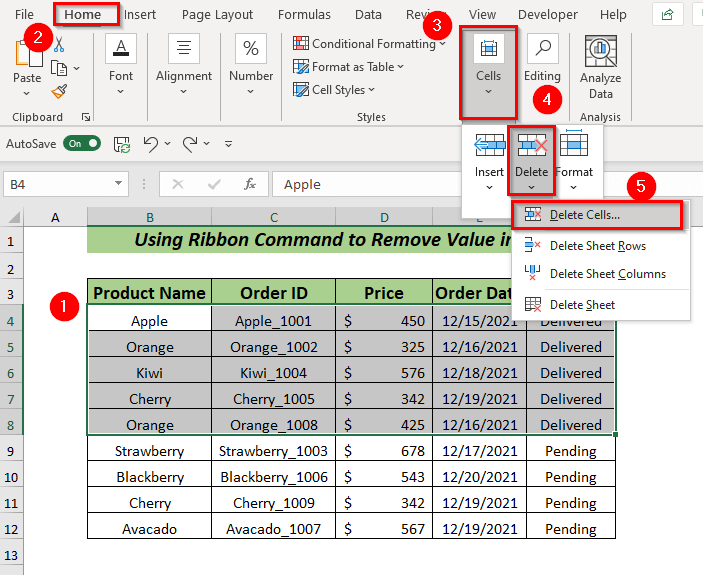Switch to the Data tab

[x=368, y=15]
